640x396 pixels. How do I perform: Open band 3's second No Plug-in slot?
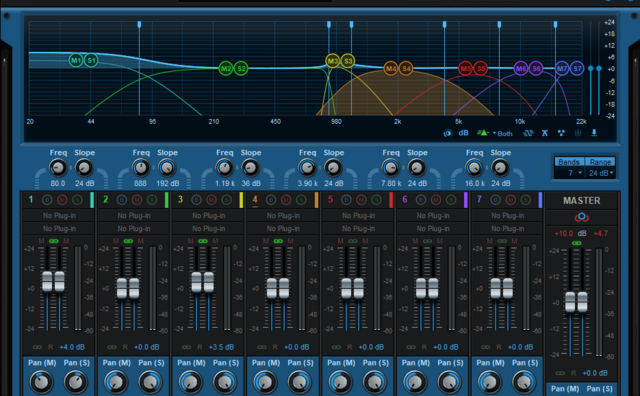pos(209,229)
